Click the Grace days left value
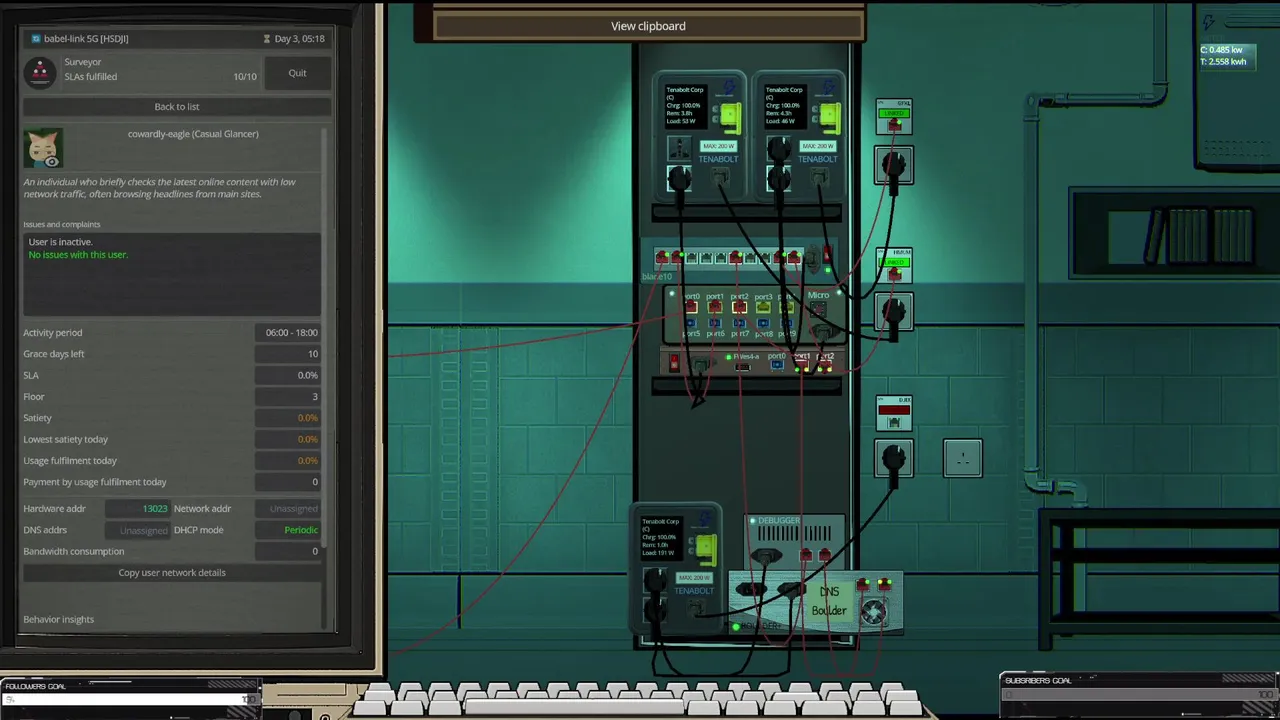This screenshot has width=1280, height=720. point(288,354)
